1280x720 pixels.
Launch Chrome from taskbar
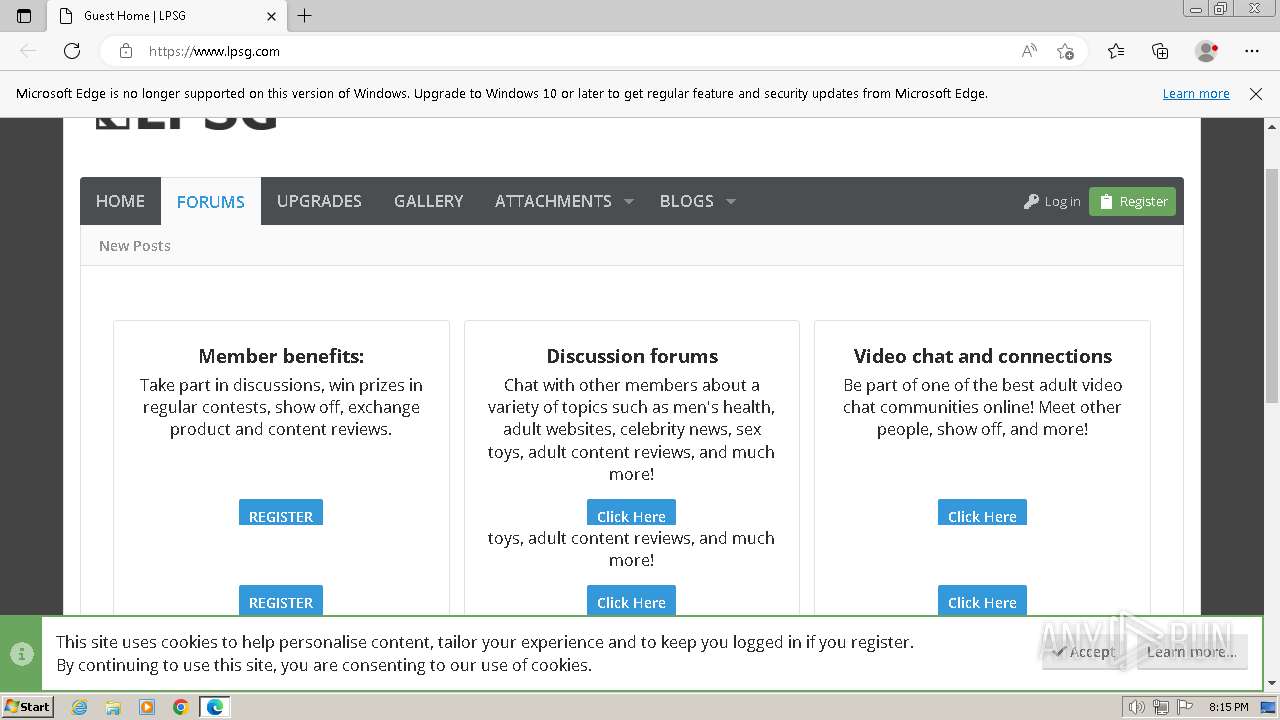[x=180, y=707]
